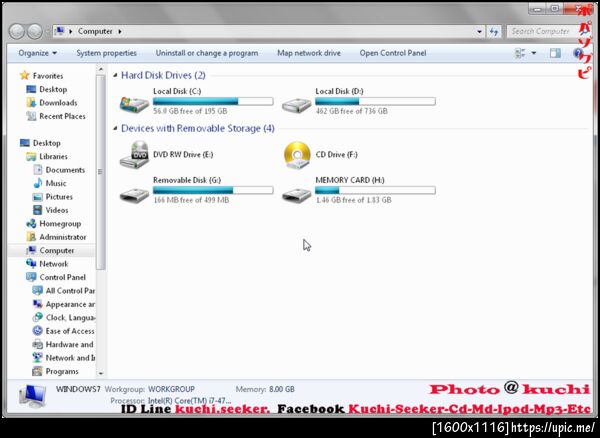Screen dimensions: 600x438
Task: Select Hardware and Sound entry
Action: 70,344
